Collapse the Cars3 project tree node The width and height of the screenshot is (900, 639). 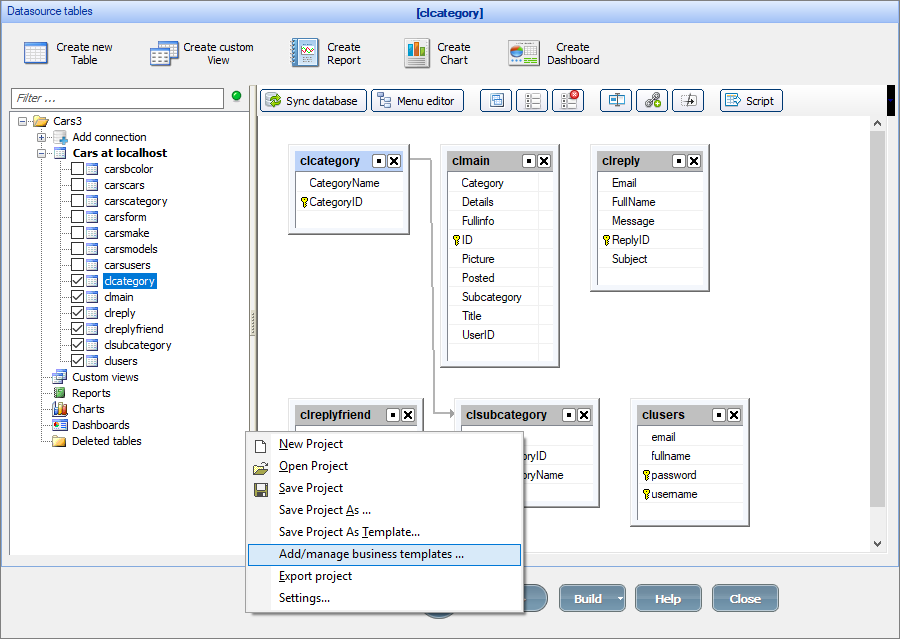[23, 121]
